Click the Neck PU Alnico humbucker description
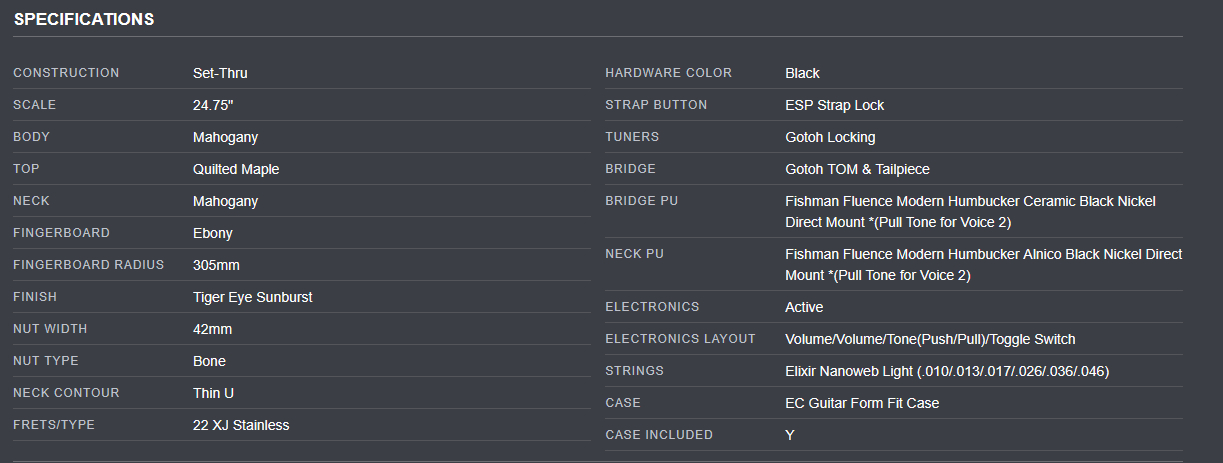The width and height of the screenshot is (1223, 463). pyautogui.click(x=984, y=264)
